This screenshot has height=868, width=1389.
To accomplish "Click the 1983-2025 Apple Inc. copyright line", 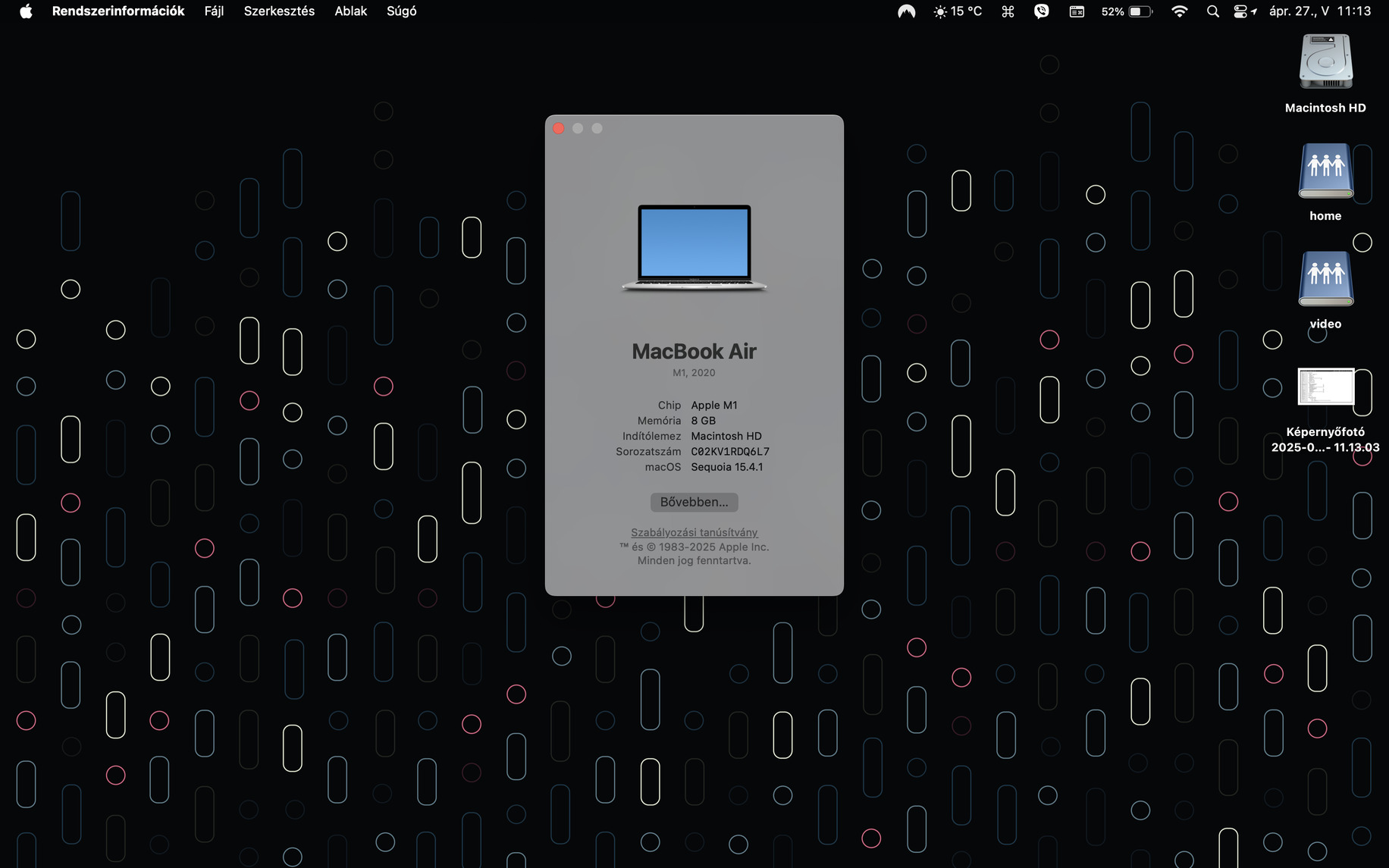I will [694, 547].
